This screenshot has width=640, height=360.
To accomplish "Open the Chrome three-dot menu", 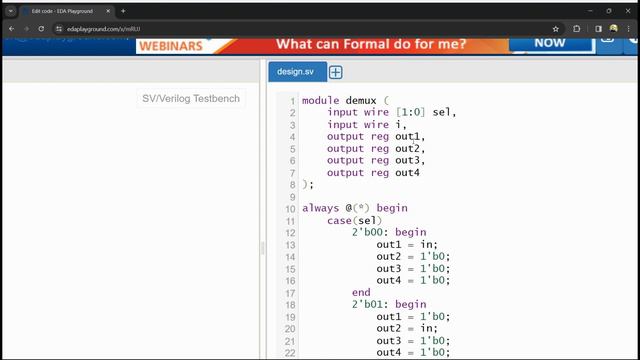I will pyautogui.click(x=629, y=29).
